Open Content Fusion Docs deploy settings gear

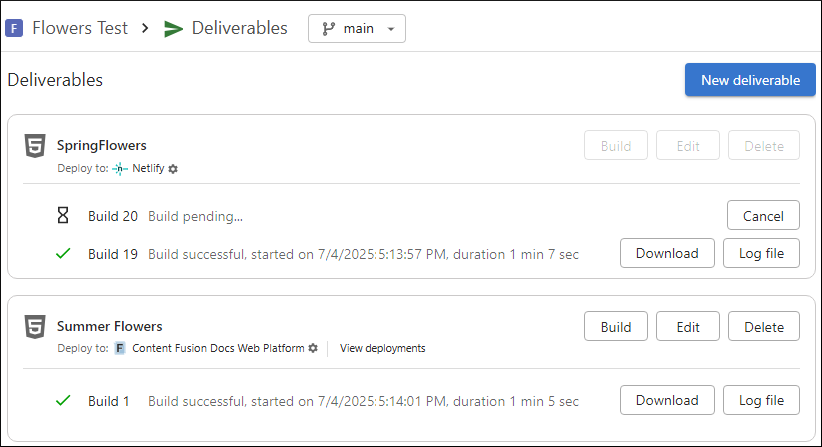click(x=313, y=348)
